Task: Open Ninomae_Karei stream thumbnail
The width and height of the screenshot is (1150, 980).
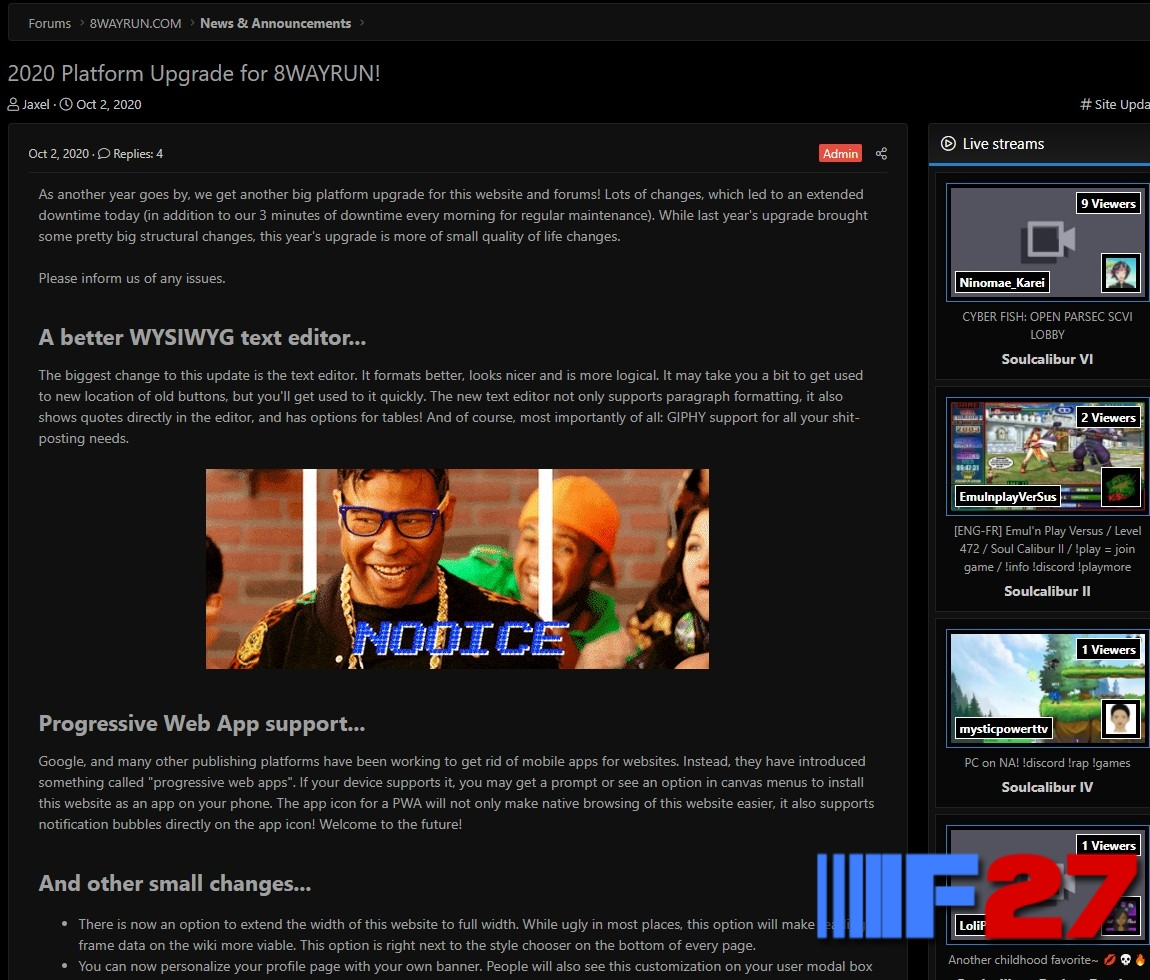Action: (x=1047, y=242)
